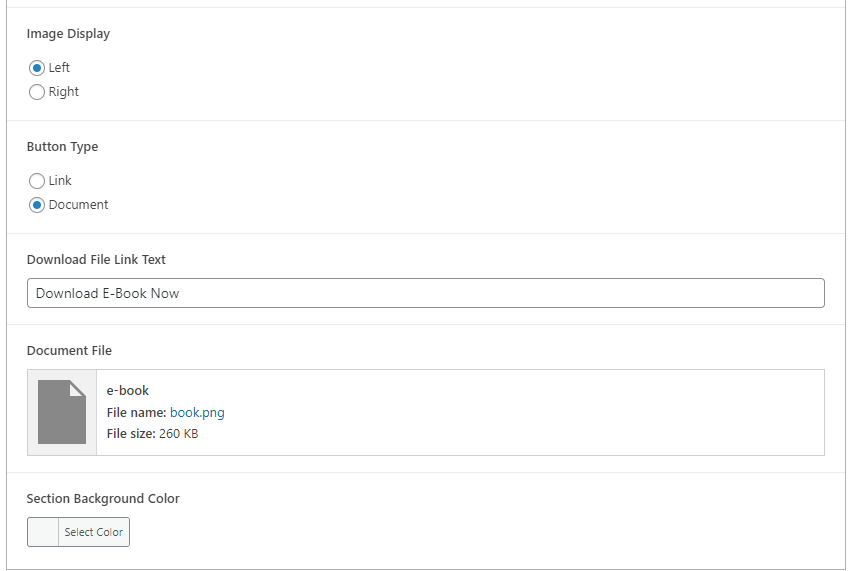Click the 'File name:' label text
851x571 pixels.
pos(136,412)
